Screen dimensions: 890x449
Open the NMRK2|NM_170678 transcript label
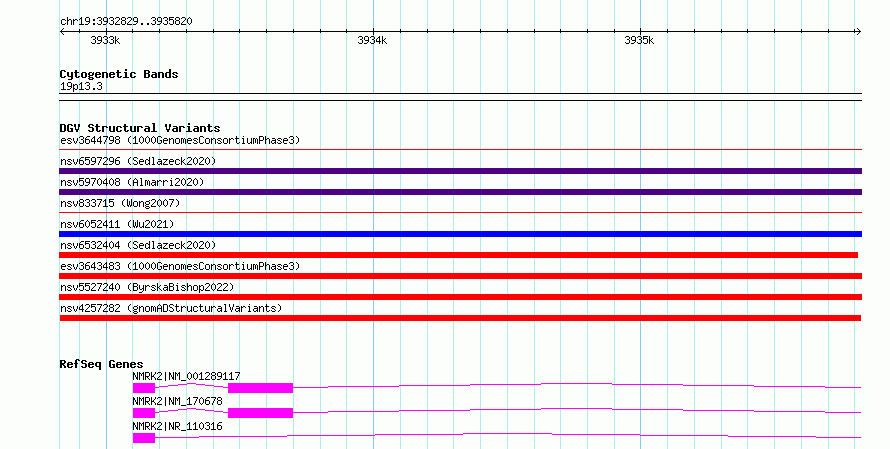tap(177, 401)
